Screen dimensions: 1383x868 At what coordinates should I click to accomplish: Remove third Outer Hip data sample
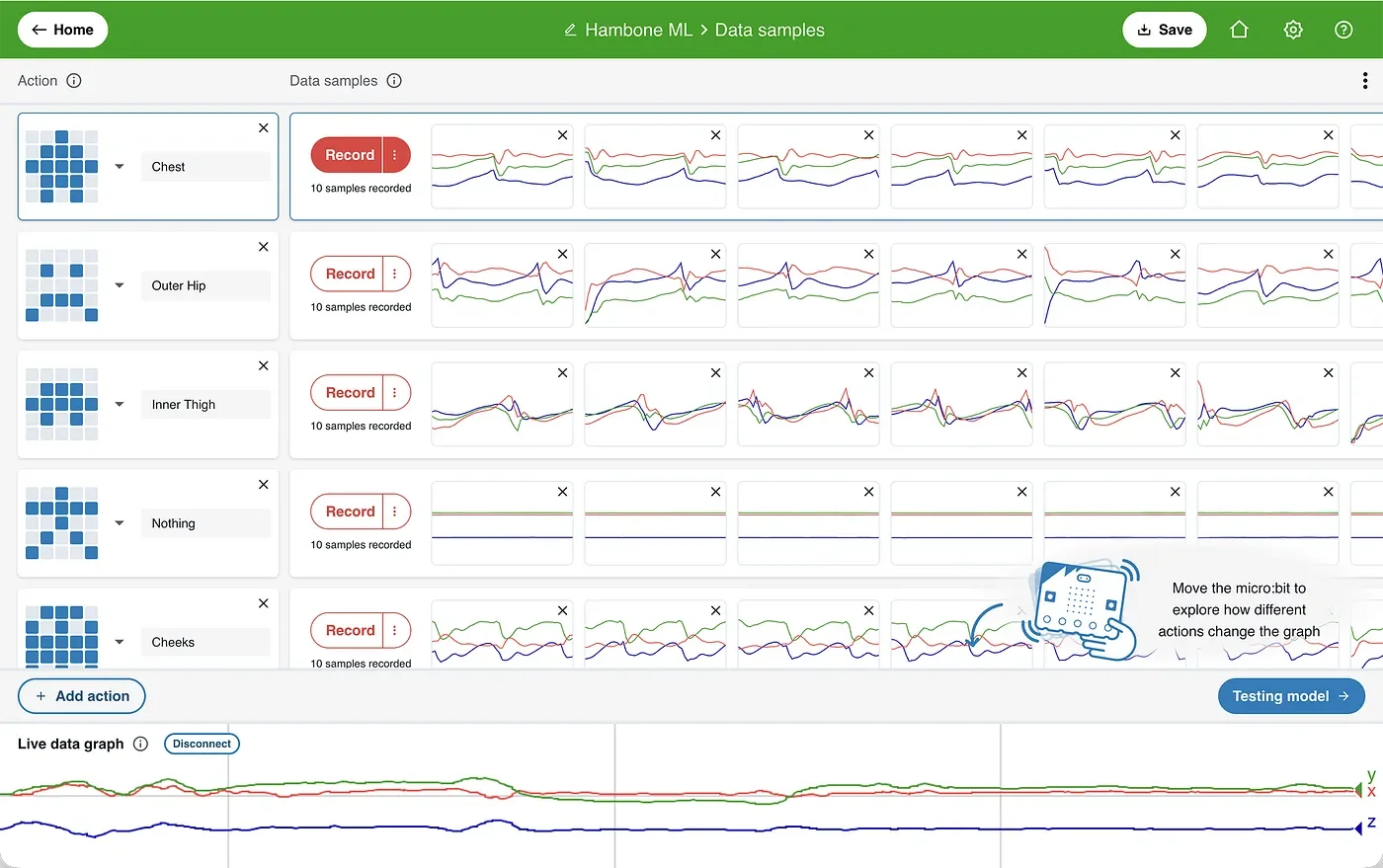869,254
